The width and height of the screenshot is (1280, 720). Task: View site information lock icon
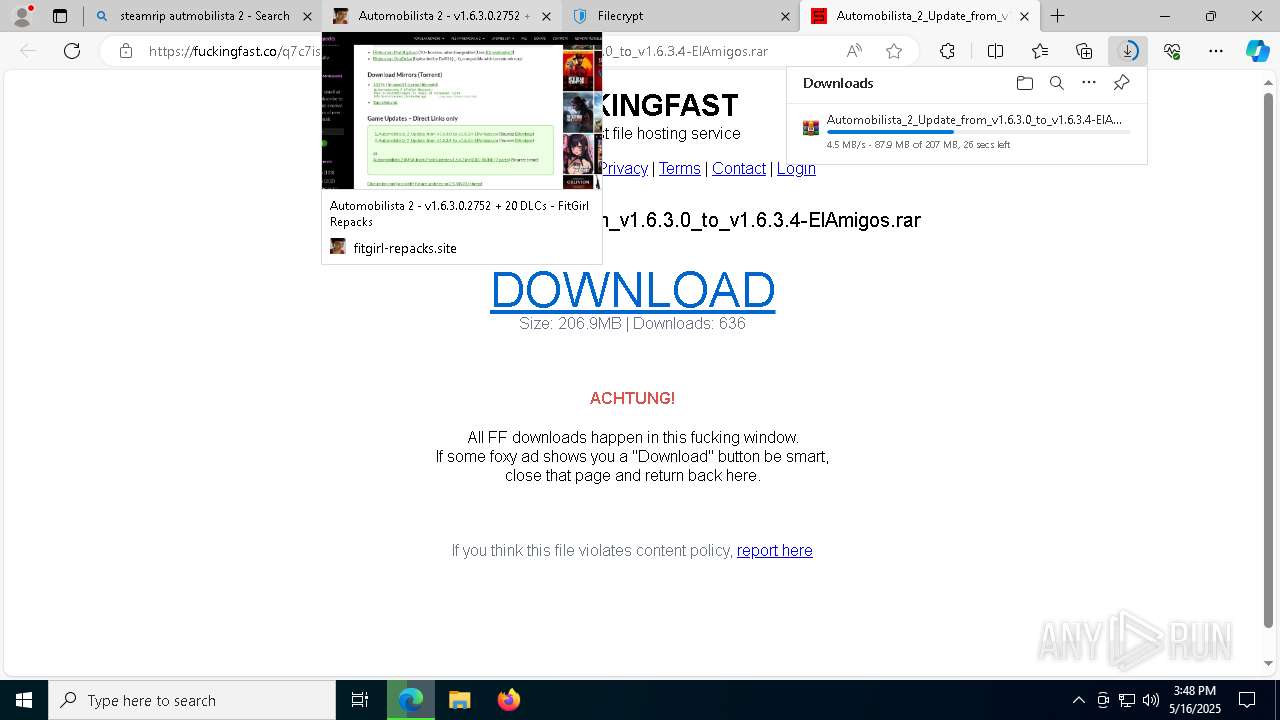[125, 51]
